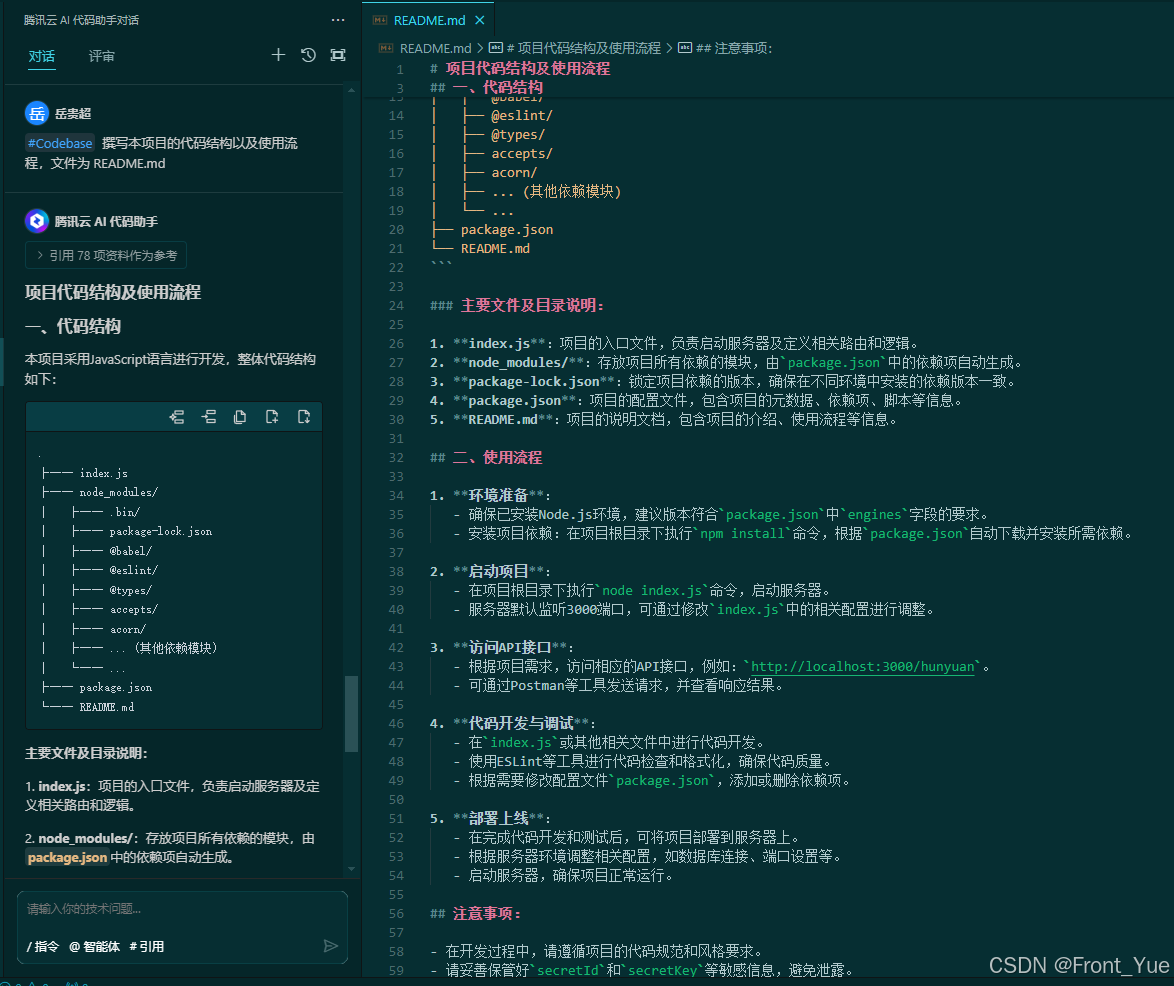Click chat scroll down arrow
This screenshot has width=1174, height=986.
click(x=351, y=869)
